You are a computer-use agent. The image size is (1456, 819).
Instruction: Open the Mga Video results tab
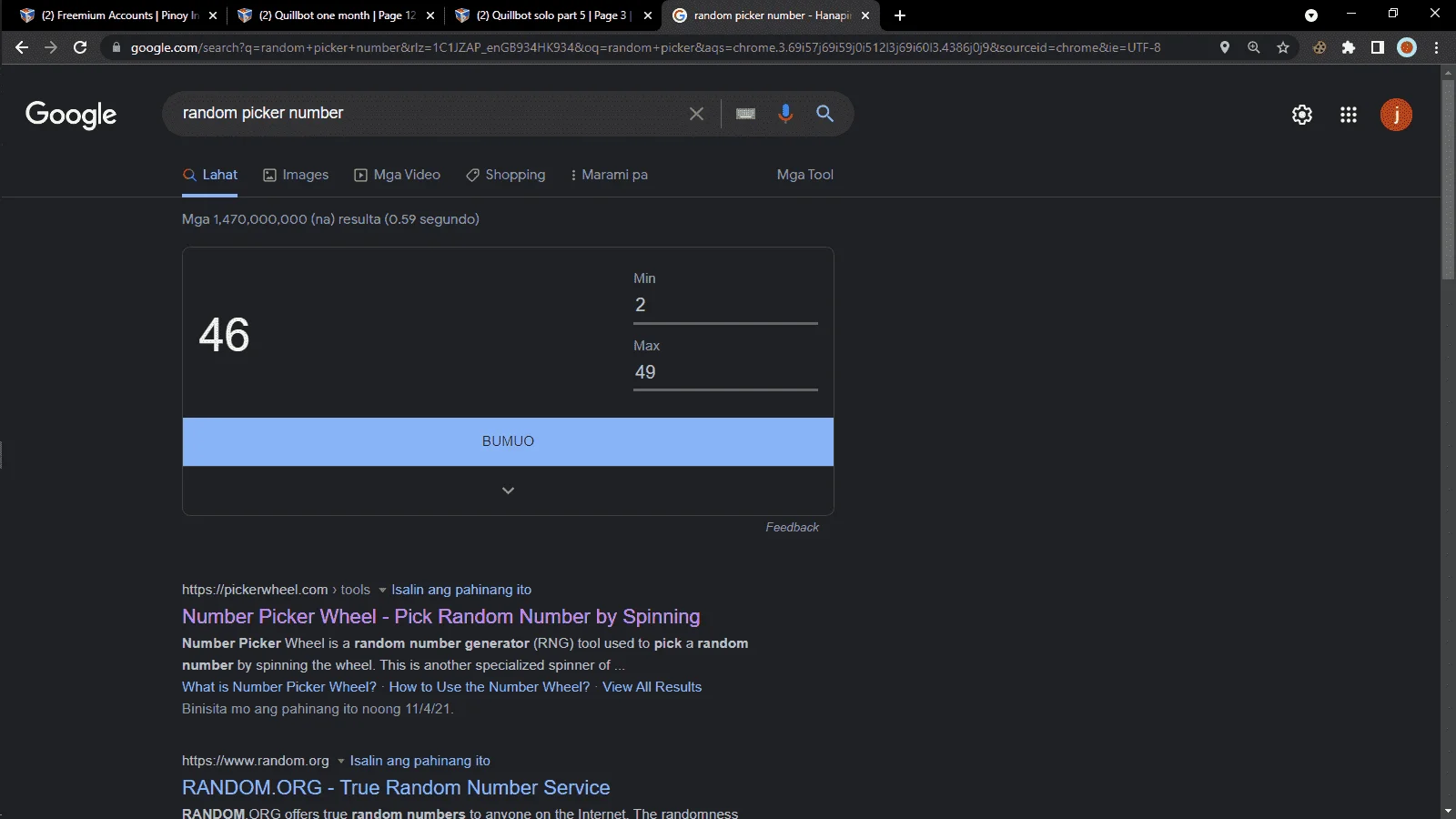[x=397, y=175]
